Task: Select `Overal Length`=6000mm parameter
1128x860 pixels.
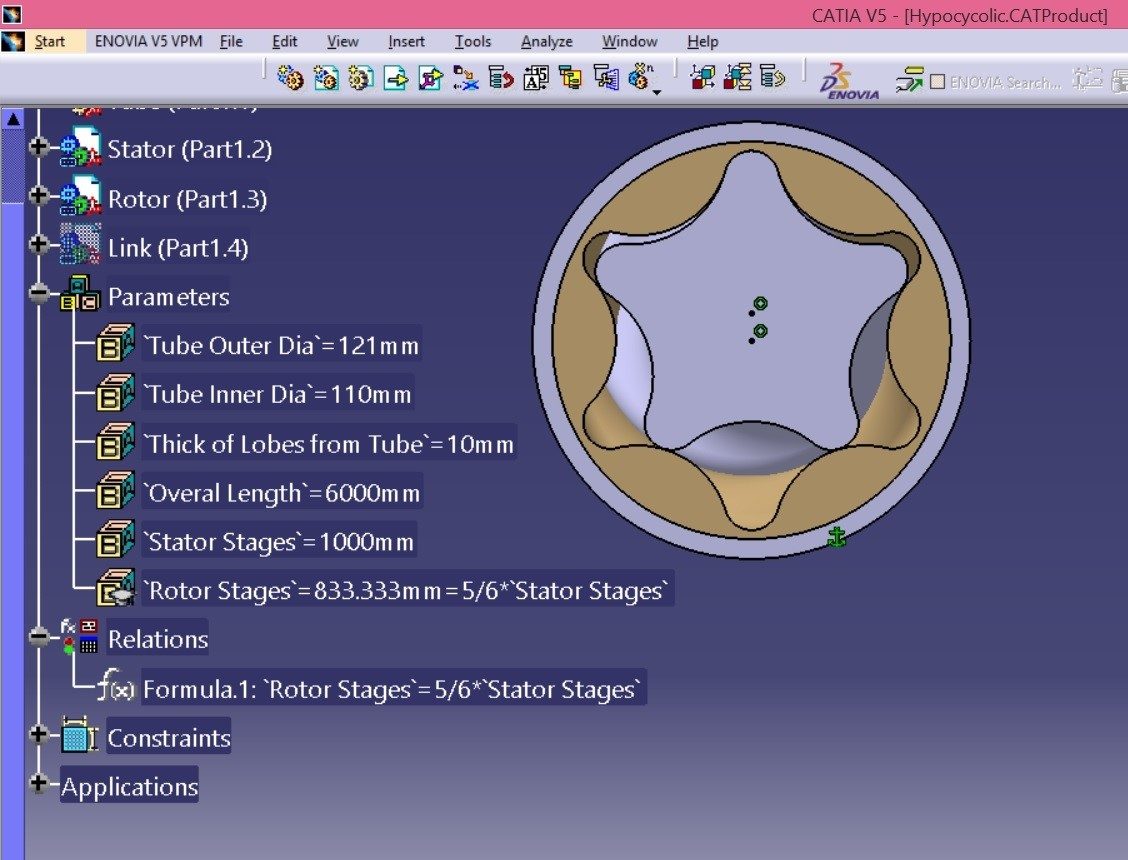Action: coord(281,494)
